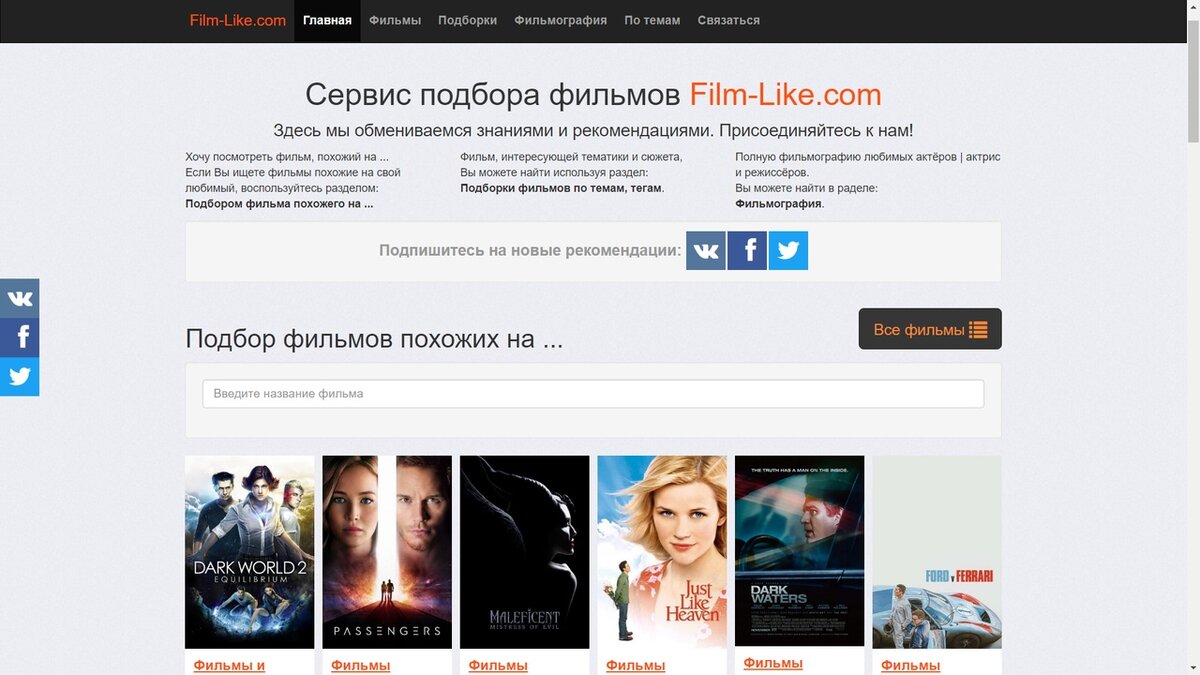Open Twitter share in left sidebar

tap(19, 377)
